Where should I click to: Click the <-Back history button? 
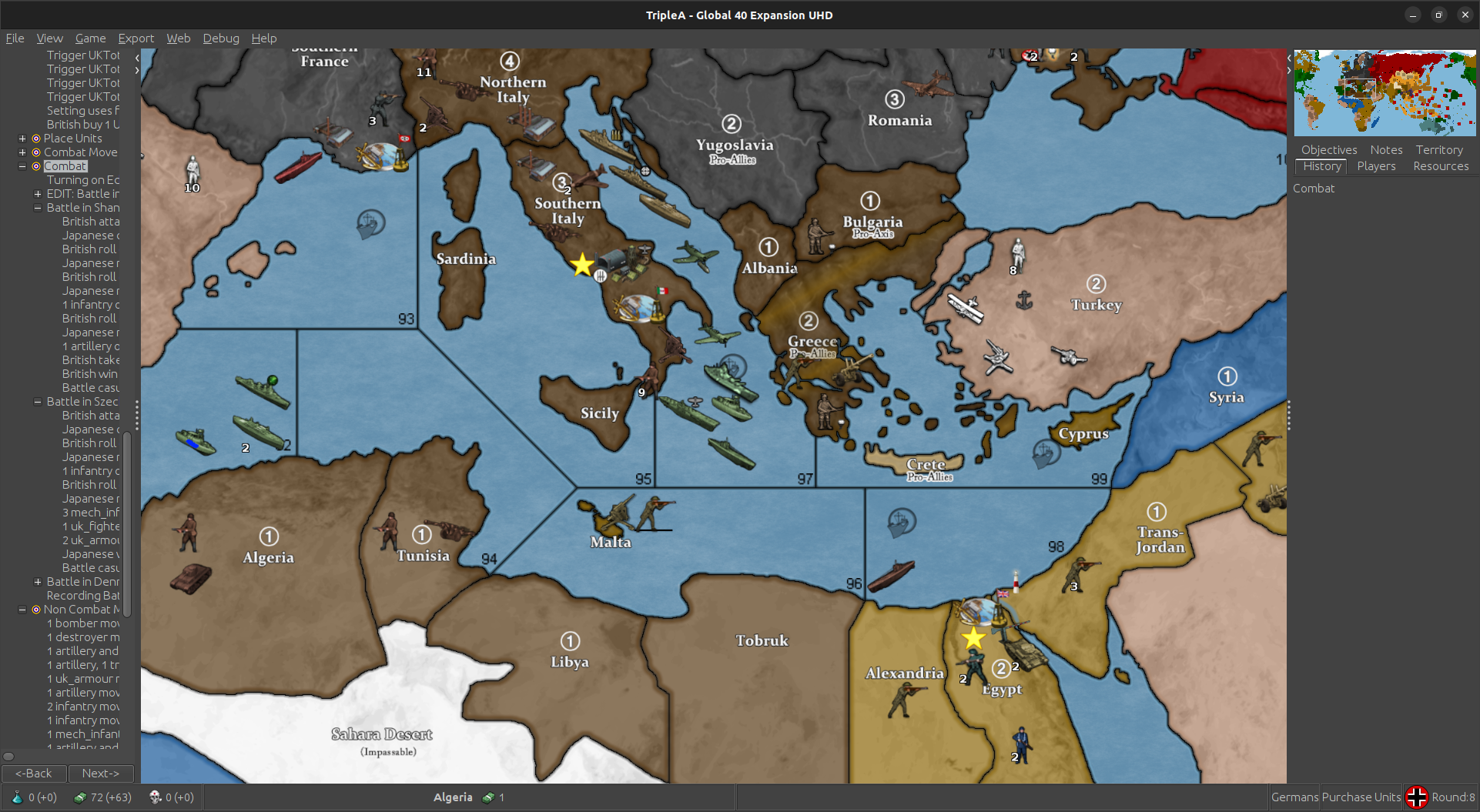click(x=34, y=773)
